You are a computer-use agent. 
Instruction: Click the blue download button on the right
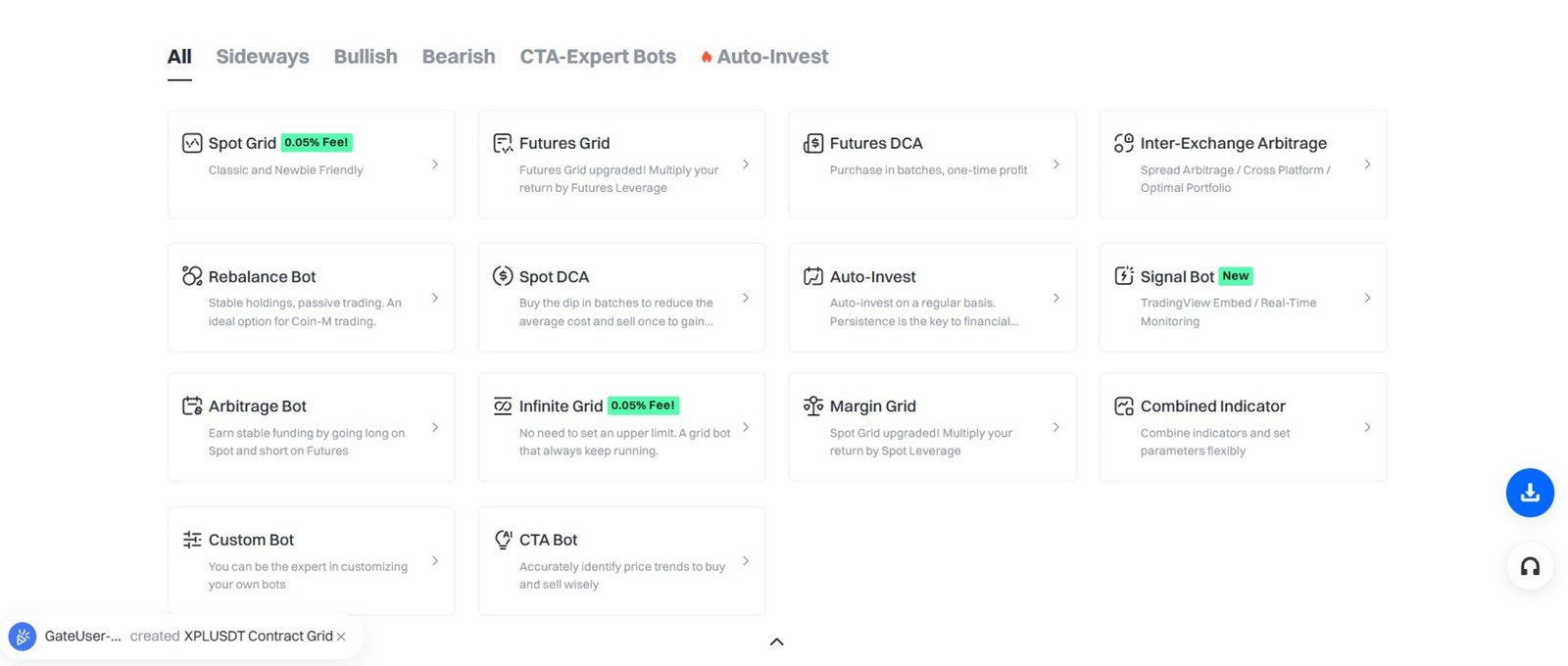pos(1530,493)
